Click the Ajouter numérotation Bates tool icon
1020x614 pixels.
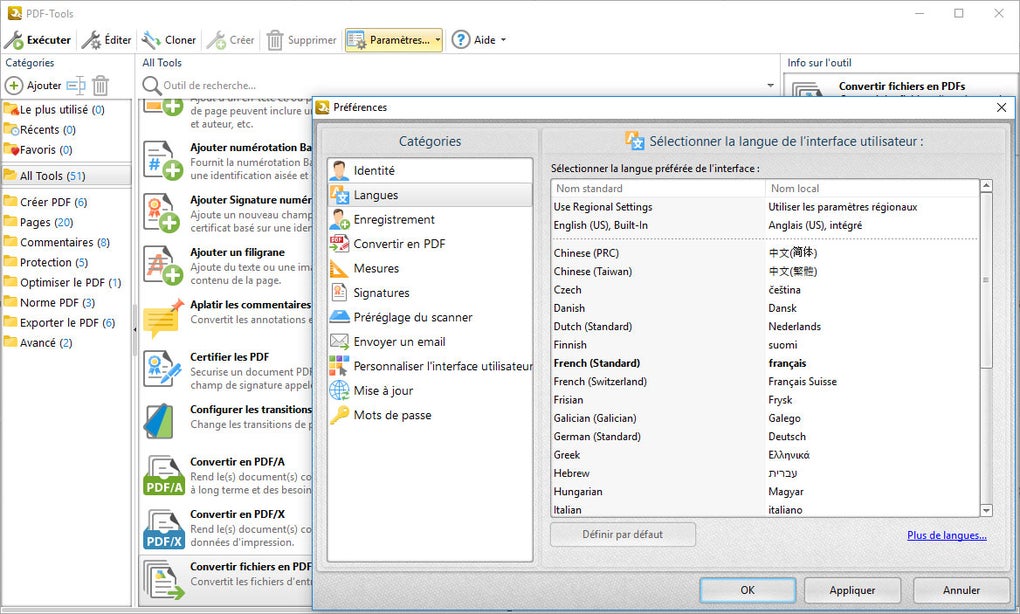tap(163, 160)
